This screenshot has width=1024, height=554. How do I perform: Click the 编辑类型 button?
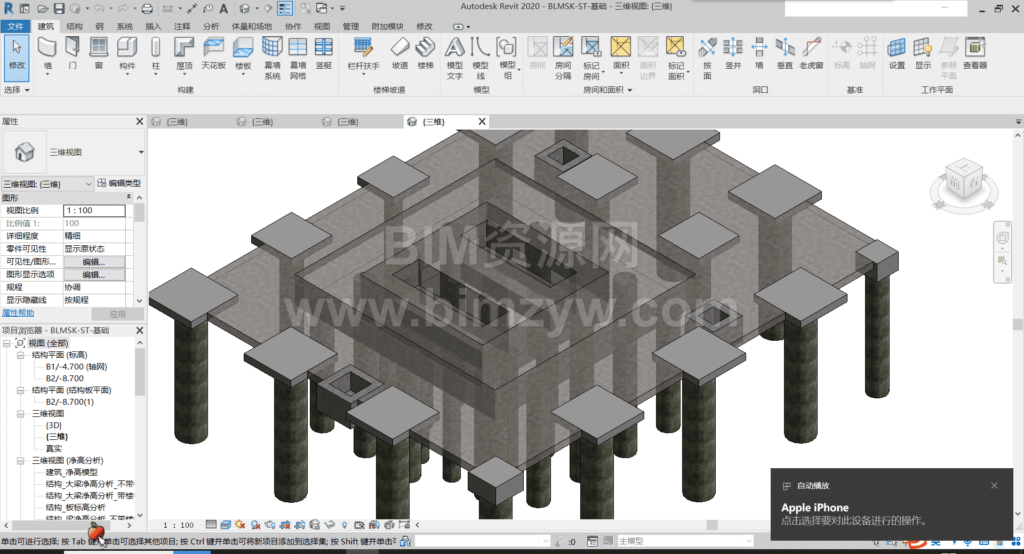(119, 184)
